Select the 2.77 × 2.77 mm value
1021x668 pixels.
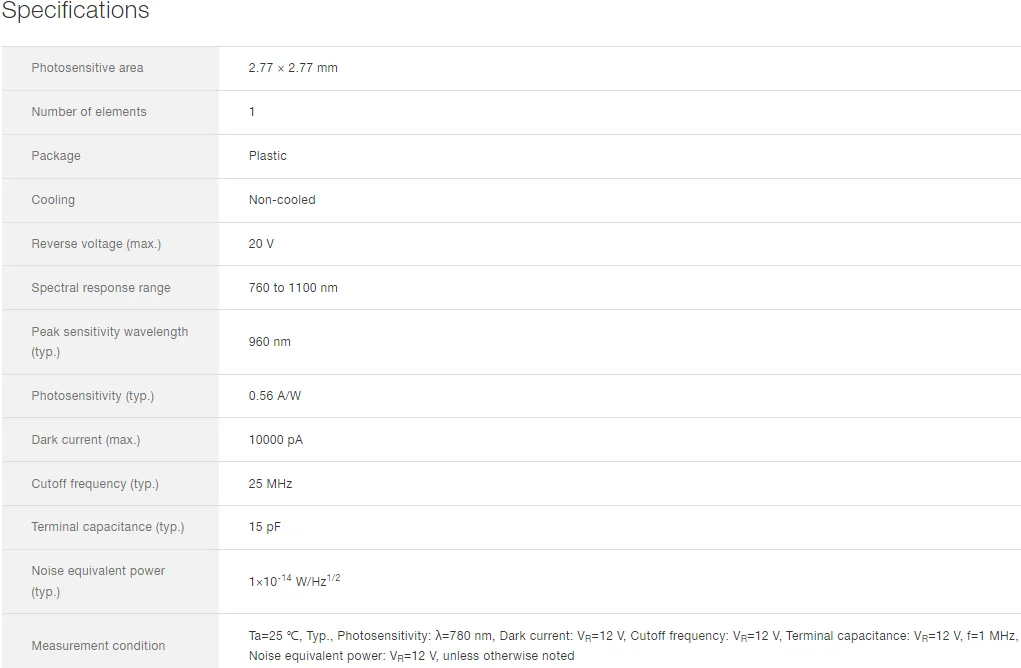(293, 68)
